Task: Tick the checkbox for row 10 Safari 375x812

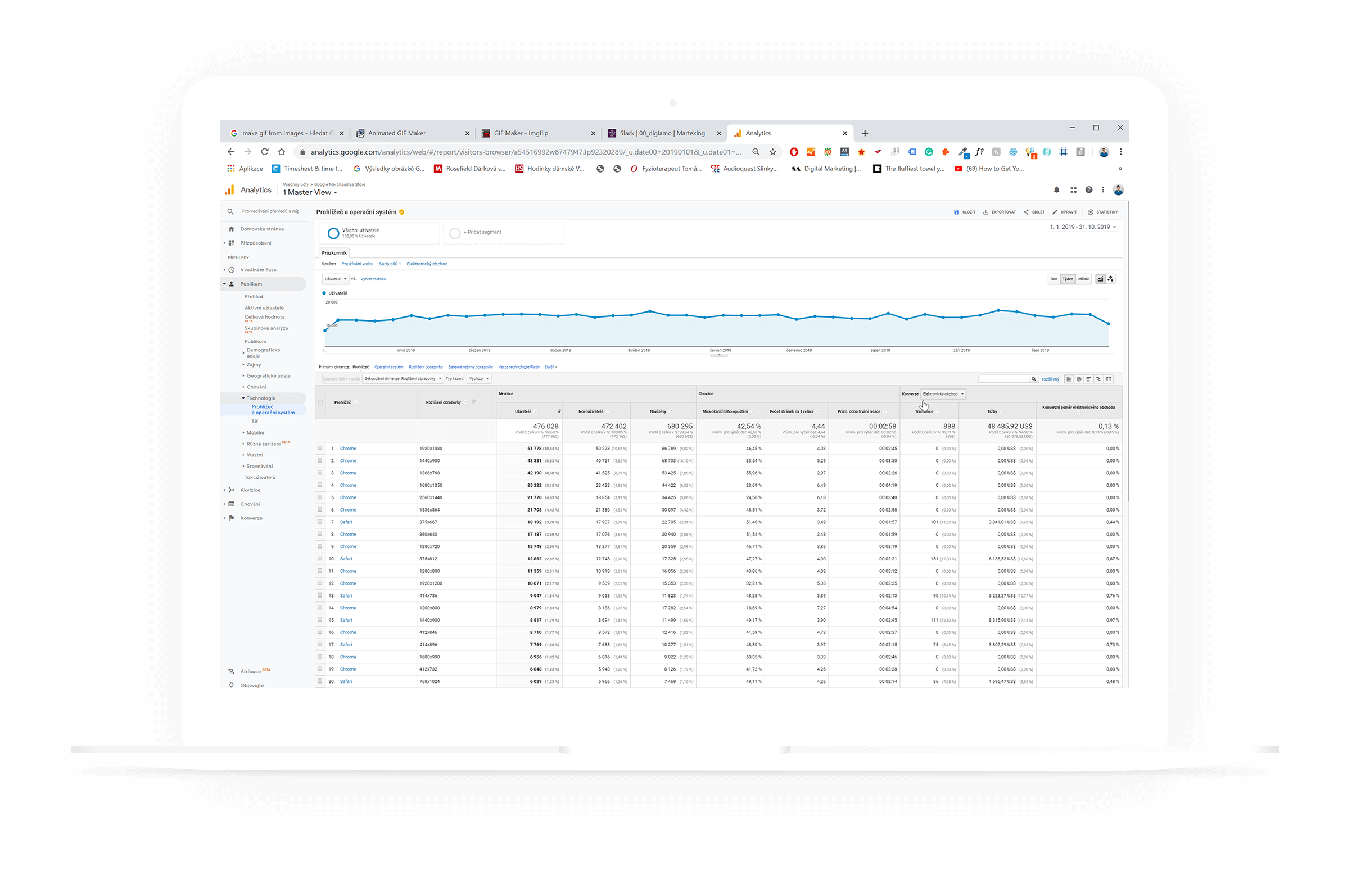Action: pos(320,559)
